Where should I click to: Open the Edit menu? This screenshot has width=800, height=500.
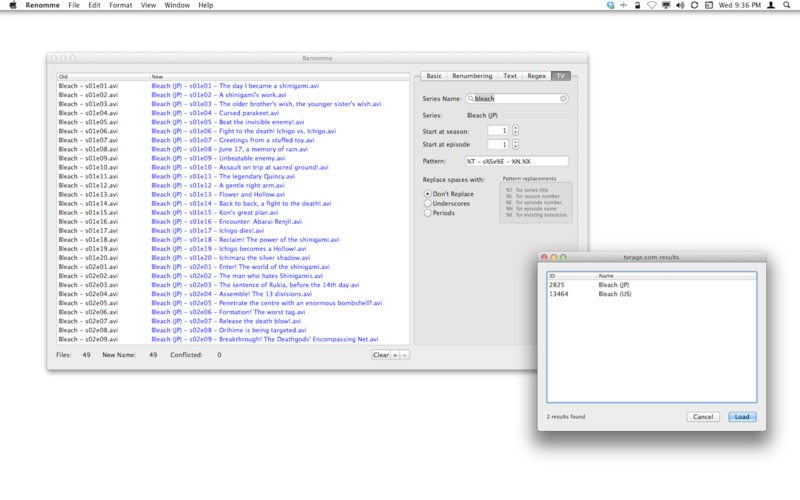tap(94, 5)
